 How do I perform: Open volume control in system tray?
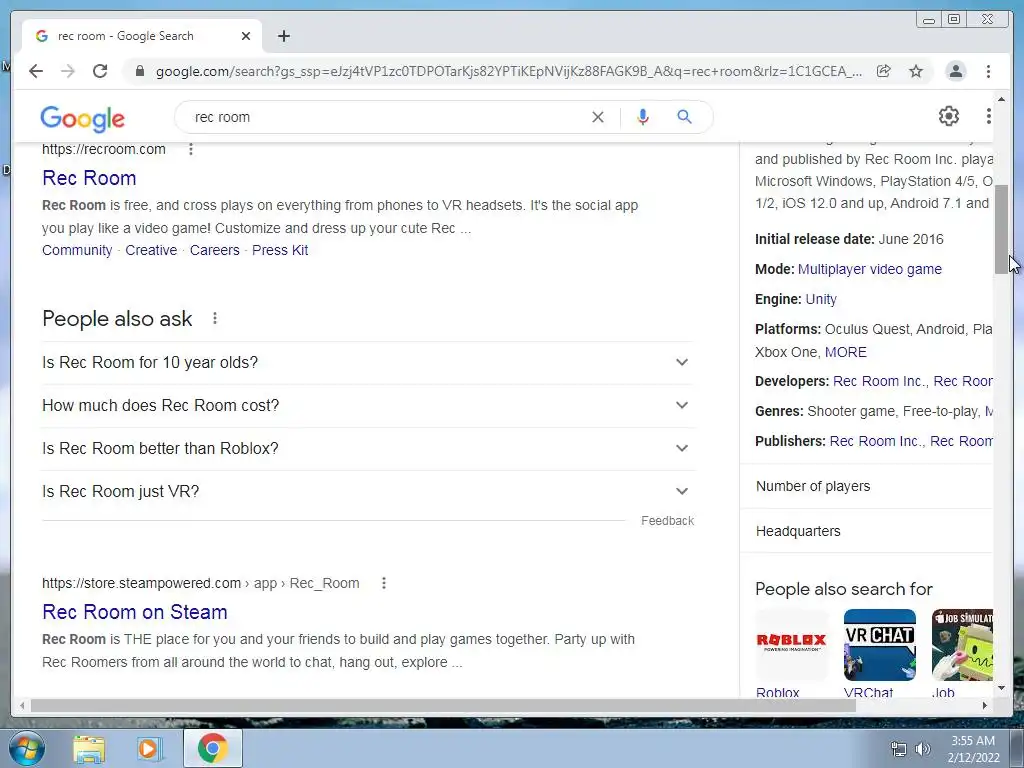[922, 749]
